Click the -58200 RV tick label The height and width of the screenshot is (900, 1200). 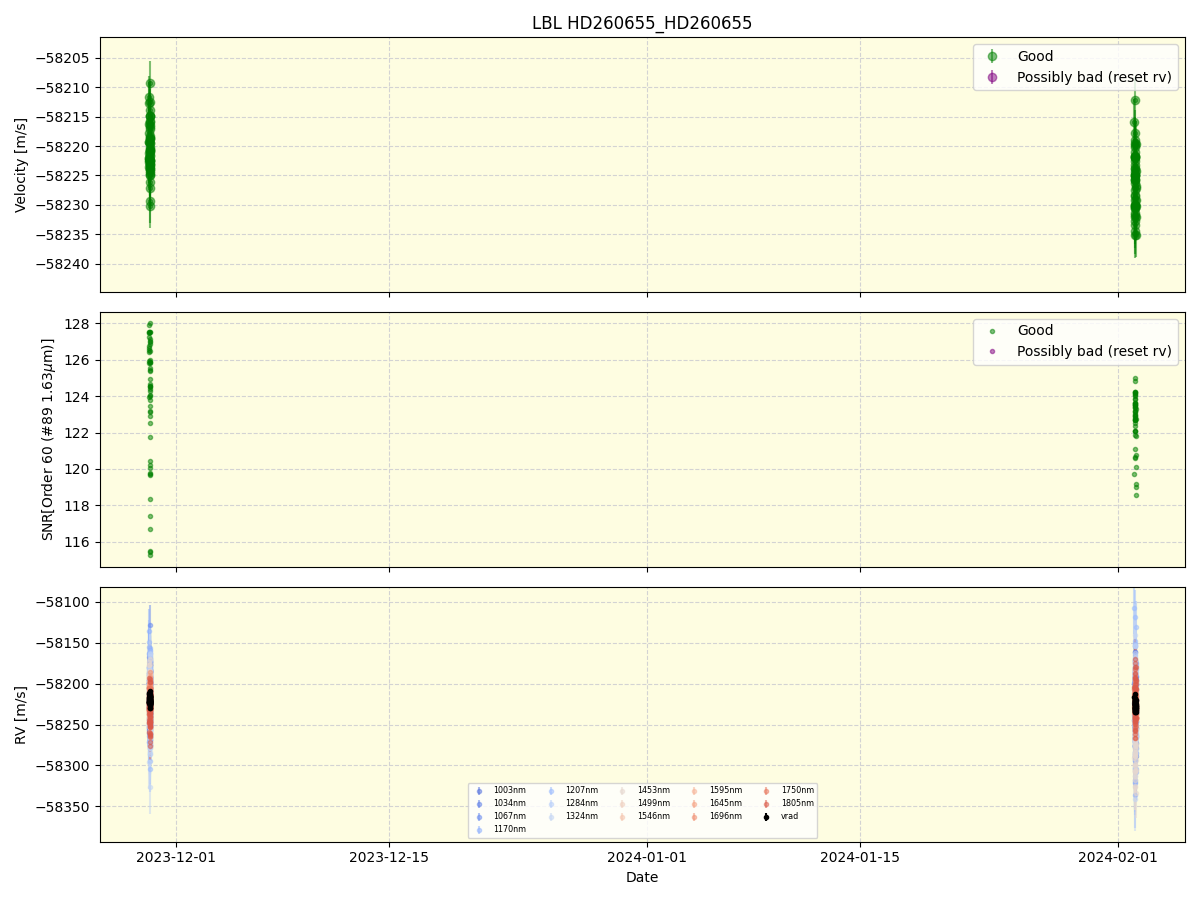(63, 684)
